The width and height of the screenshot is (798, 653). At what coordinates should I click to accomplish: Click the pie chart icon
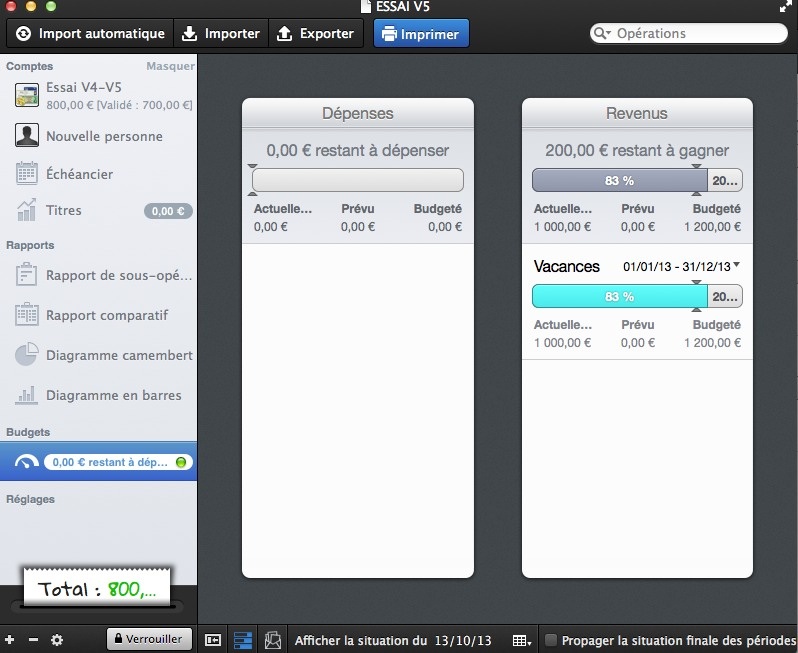point(27,354)
